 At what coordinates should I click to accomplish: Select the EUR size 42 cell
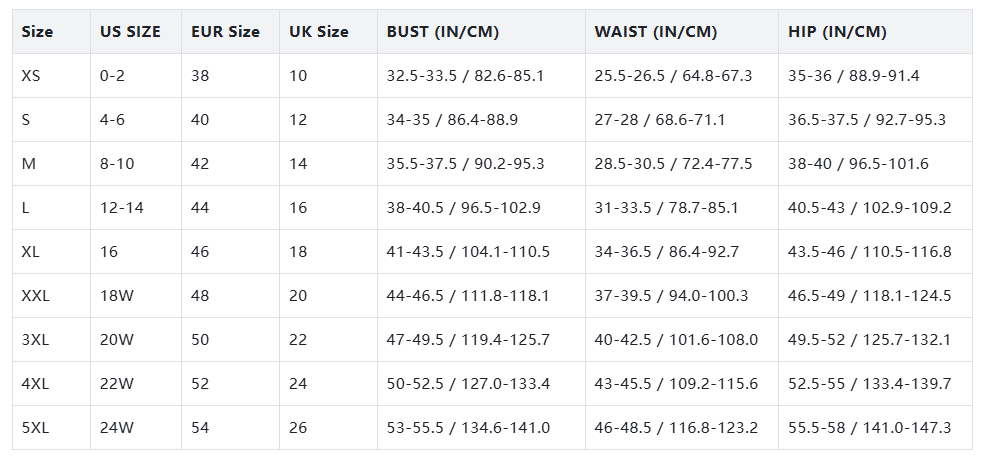(x=200, y=164)
